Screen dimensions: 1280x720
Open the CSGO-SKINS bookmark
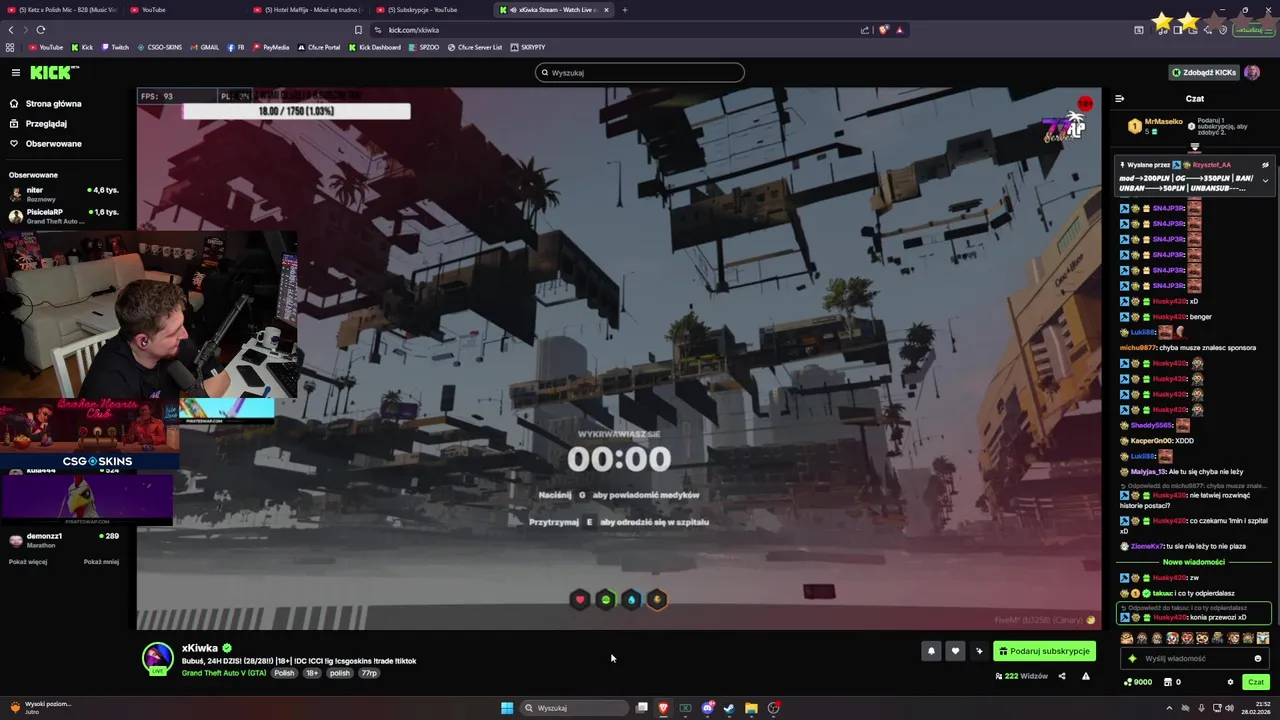(x=159, y=47)
